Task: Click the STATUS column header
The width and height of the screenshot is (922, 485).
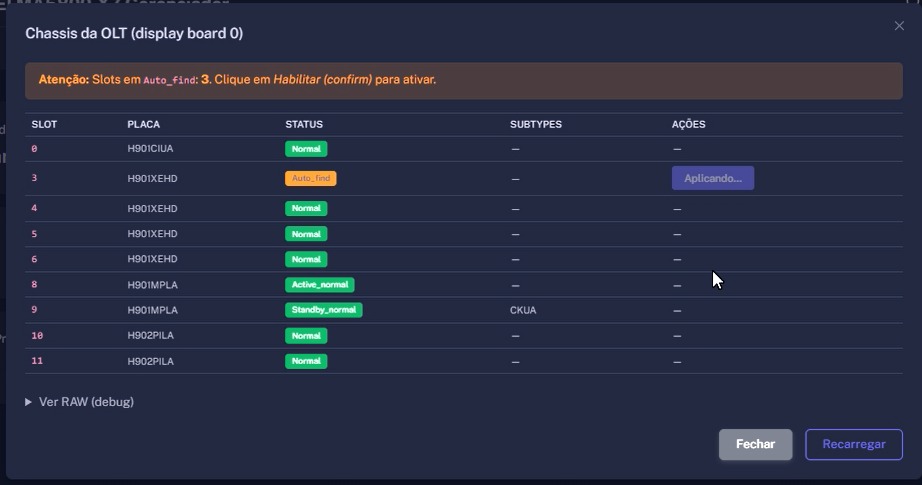Action: point(304,124)
